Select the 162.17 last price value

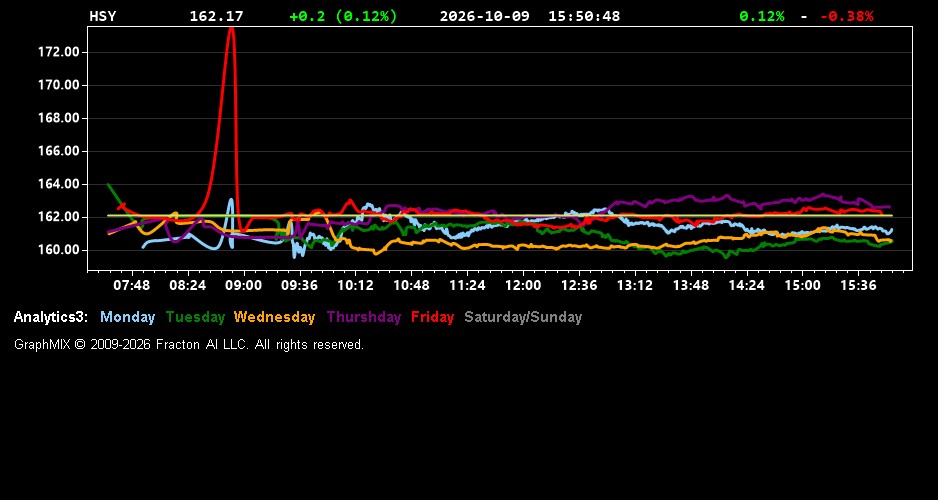(217, 16)
